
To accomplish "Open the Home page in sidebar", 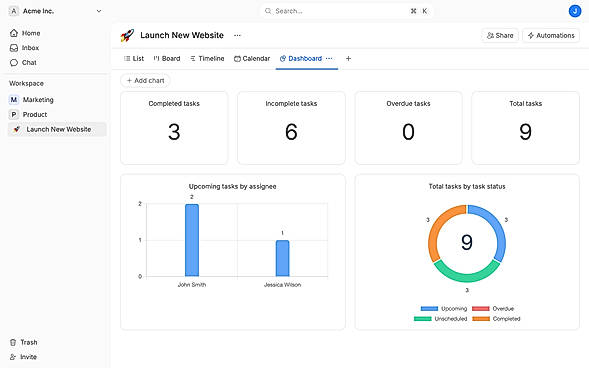I will pyautogui.click(x=25, y=33).
